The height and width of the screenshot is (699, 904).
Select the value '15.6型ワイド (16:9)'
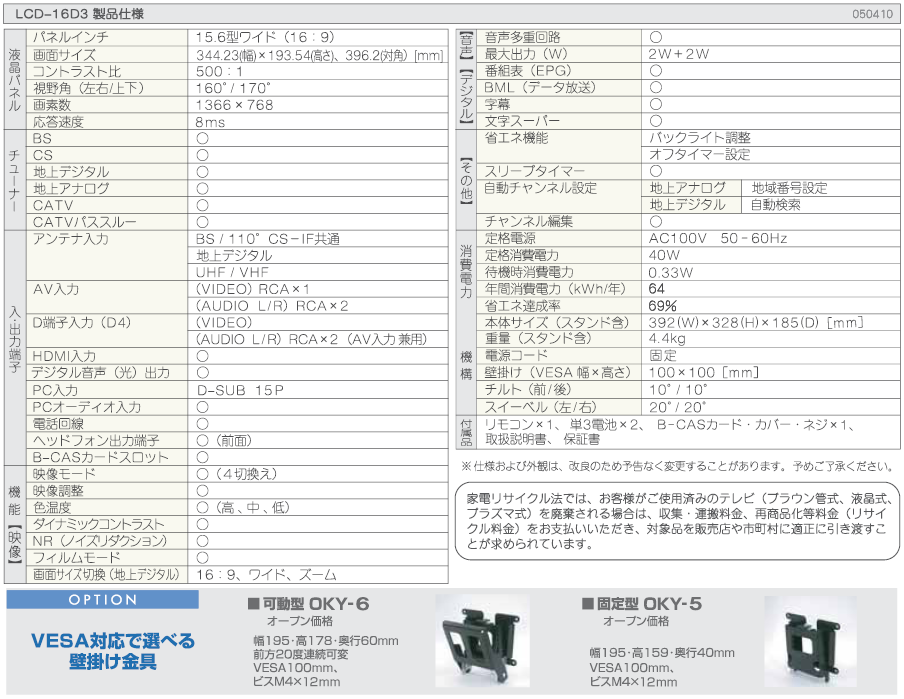[x=265, y=37]
